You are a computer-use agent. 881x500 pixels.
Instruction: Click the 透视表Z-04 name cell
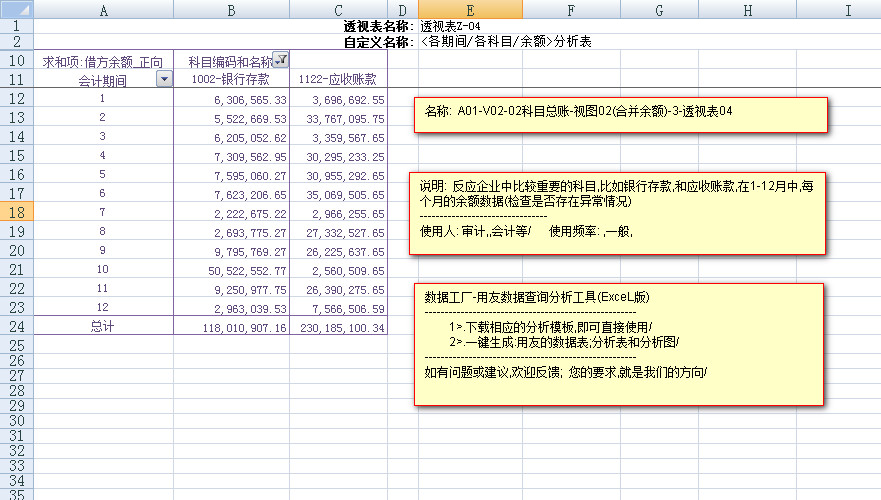pyautogui.click(x=458, y=26)
